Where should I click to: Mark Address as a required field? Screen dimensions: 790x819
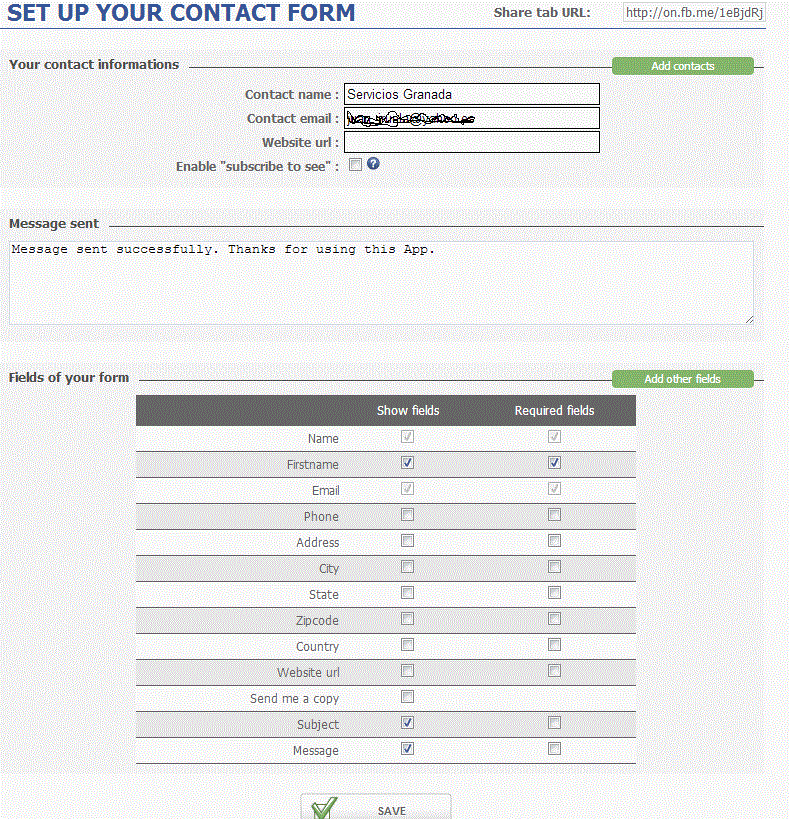pos(554,541)
